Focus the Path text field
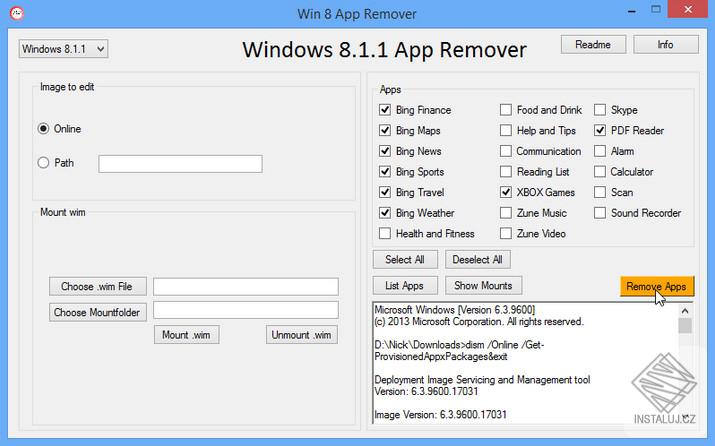 180,164
